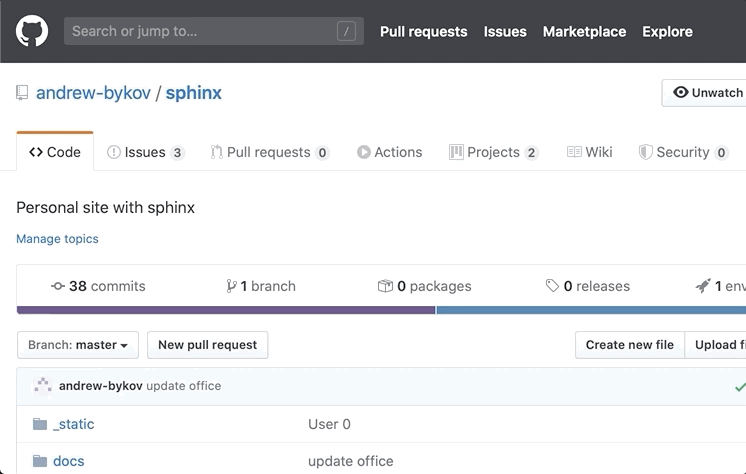This screenshot has width=746, height=474.
Task: Open the andrew-bykov owner link
Action: pos(93,93)
